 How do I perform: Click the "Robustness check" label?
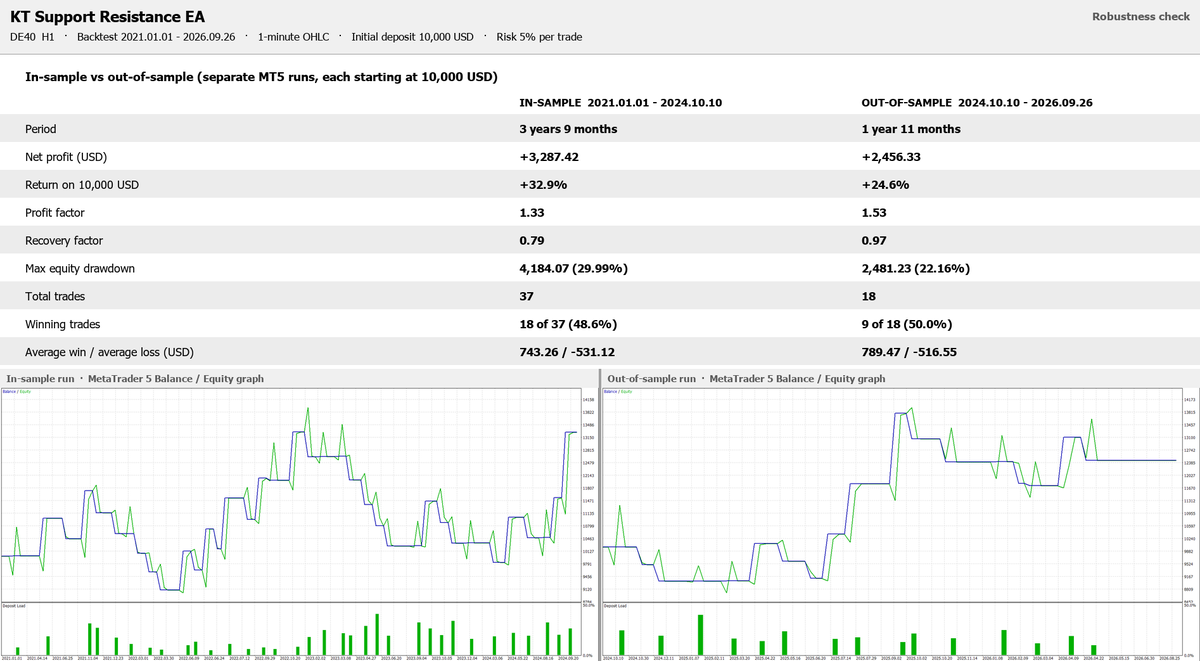(x=1141, y=17)
